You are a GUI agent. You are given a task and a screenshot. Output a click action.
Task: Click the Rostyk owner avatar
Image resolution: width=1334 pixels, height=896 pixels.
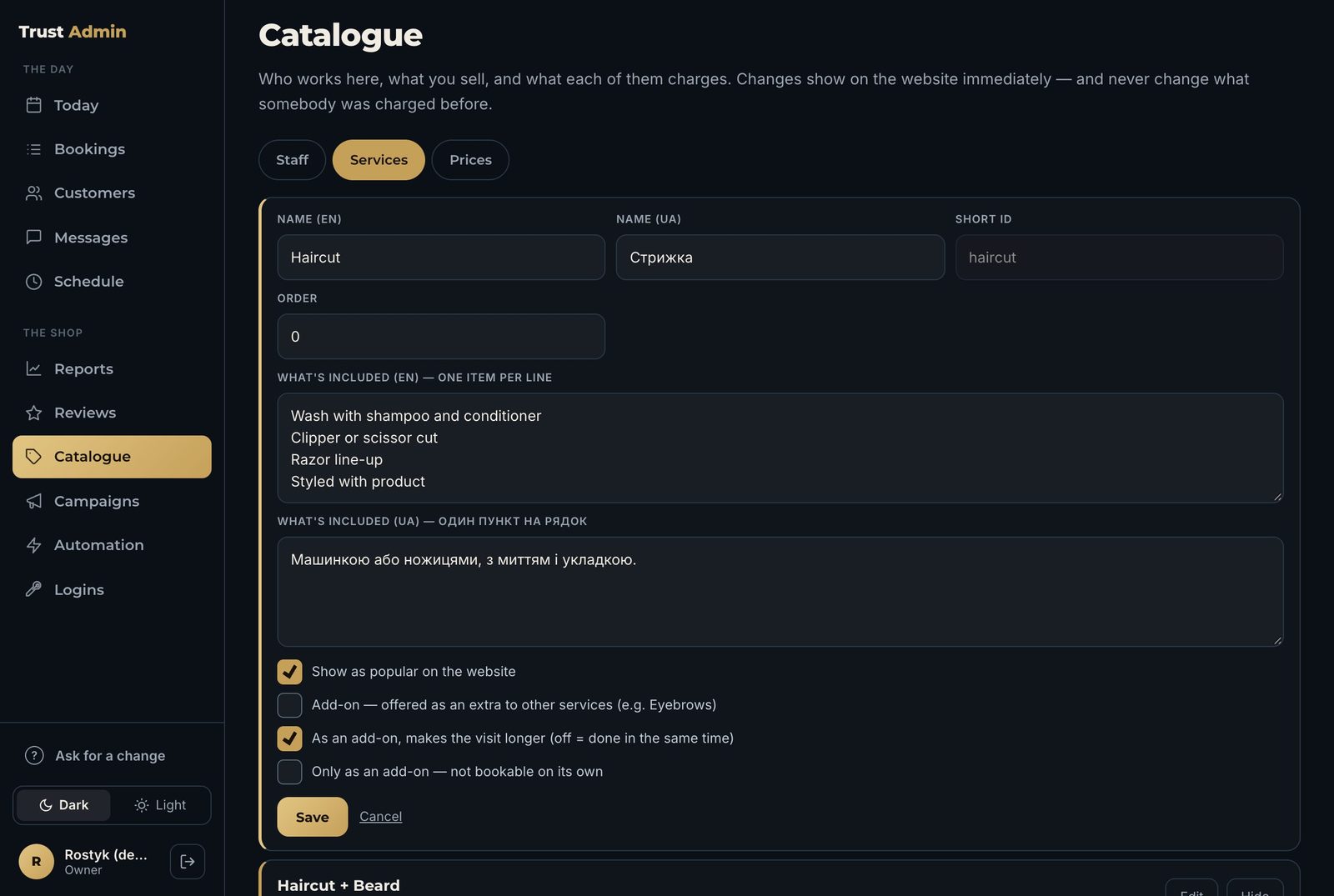(36, 862)
